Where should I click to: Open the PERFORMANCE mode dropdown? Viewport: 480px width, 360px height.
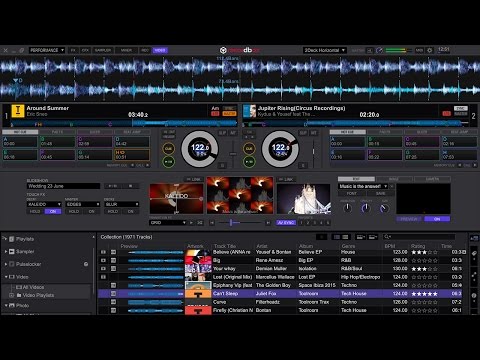[47, 50]
